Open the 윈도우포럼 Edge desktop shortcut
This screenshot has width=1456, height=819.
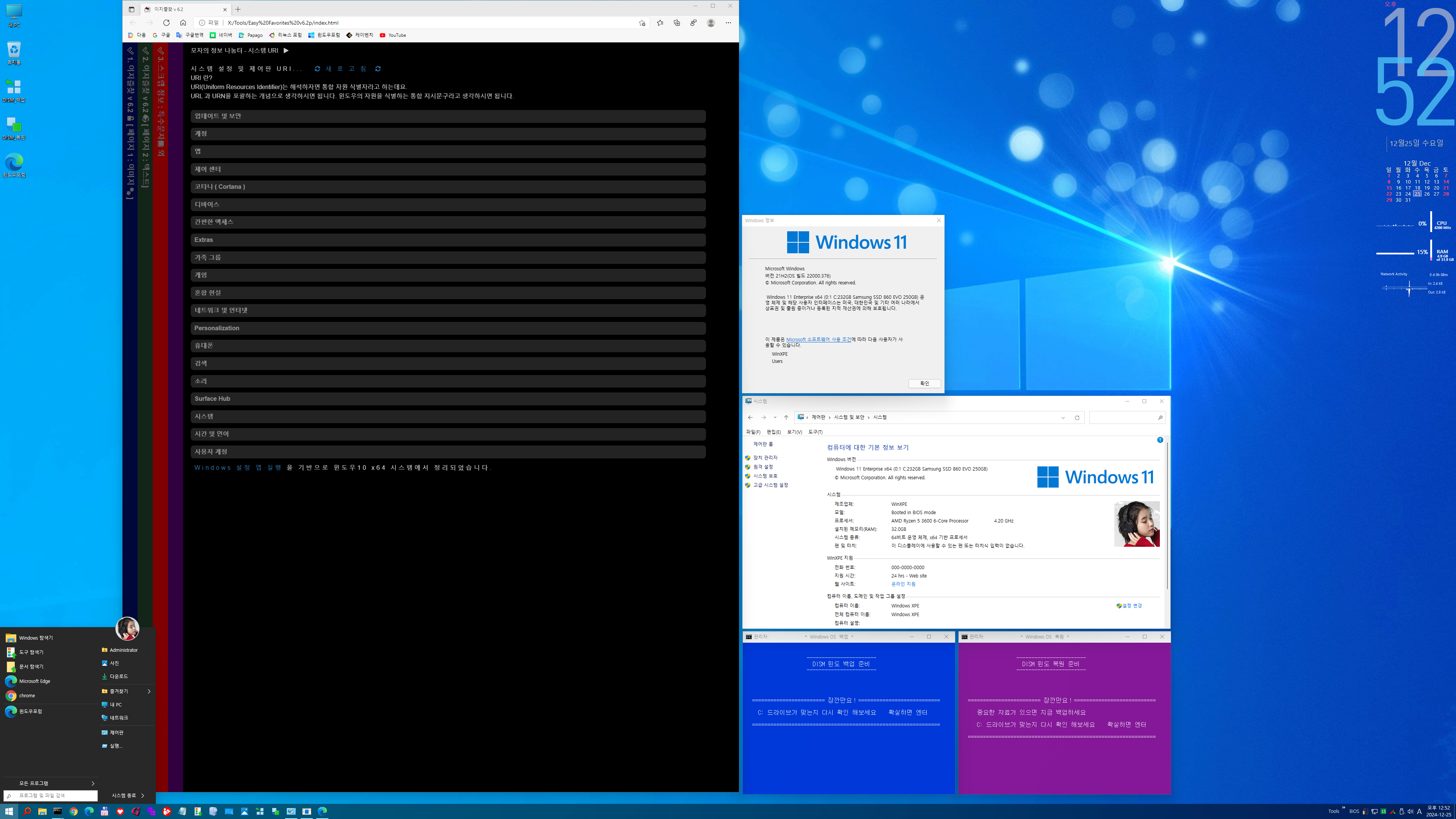click(x=14, y=166)
